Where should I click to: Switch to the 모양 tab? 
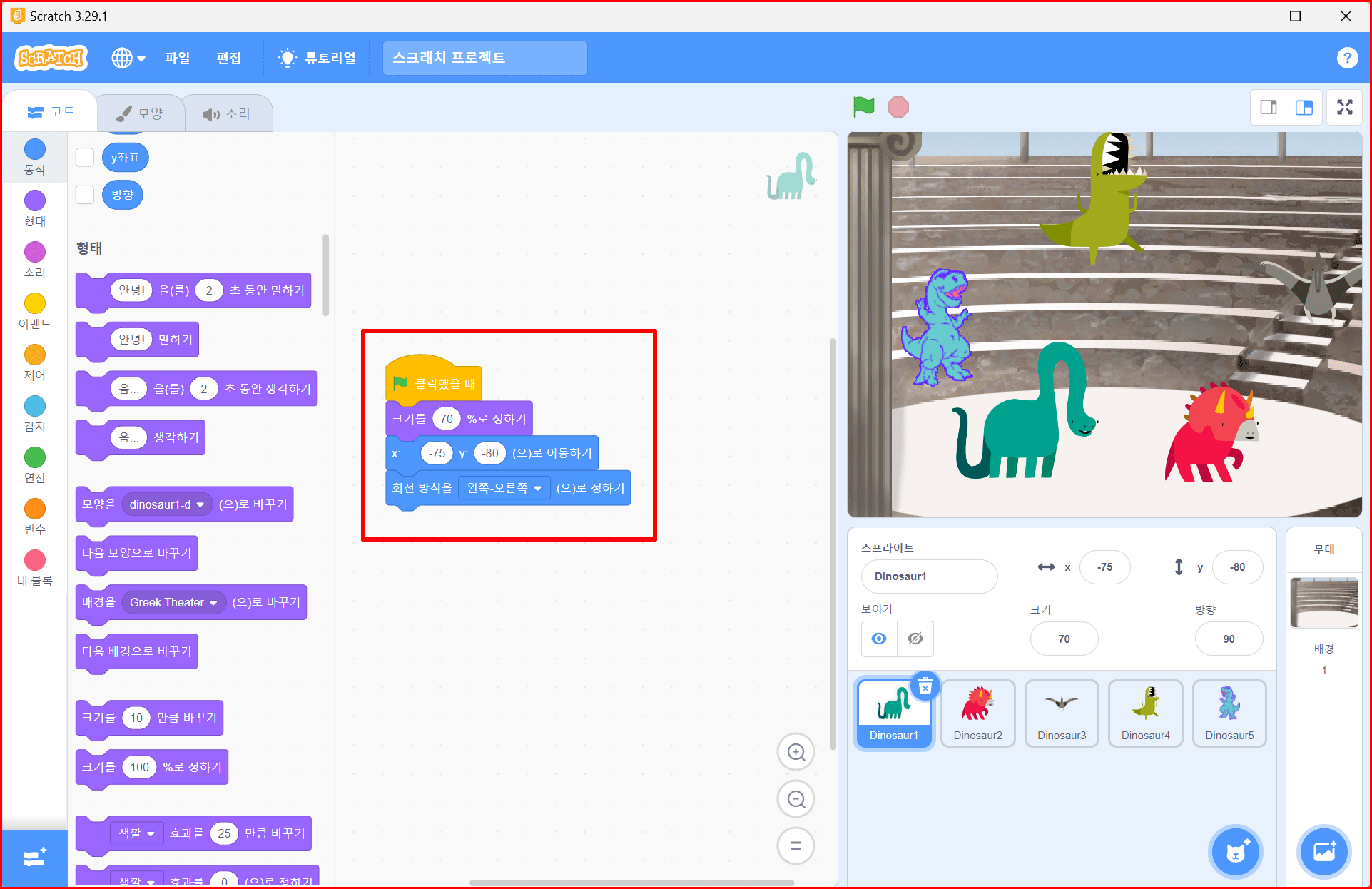click(x=141, y=113)
